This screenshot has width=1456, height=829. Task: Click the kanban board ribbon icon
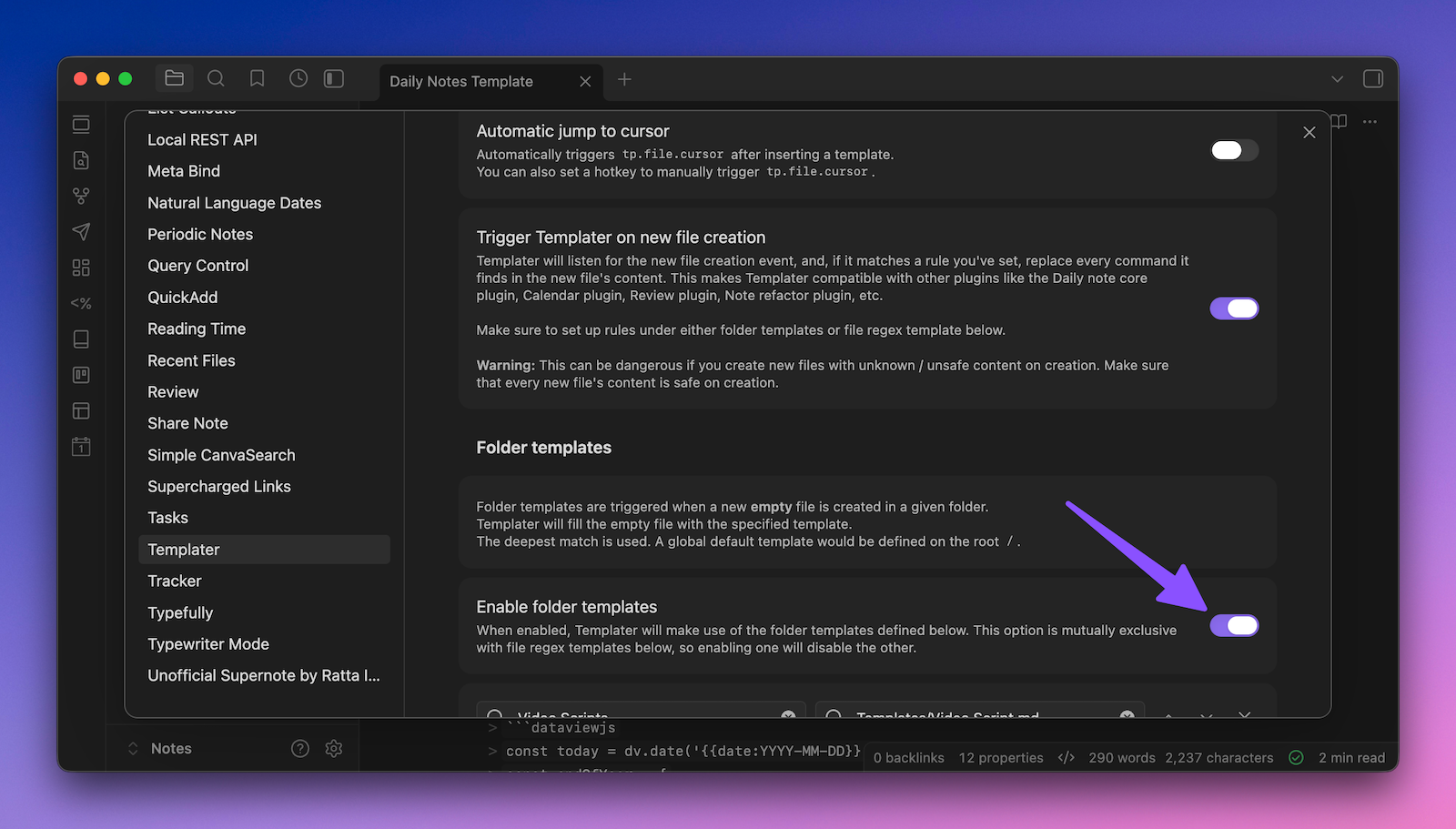tap(81, 375)
